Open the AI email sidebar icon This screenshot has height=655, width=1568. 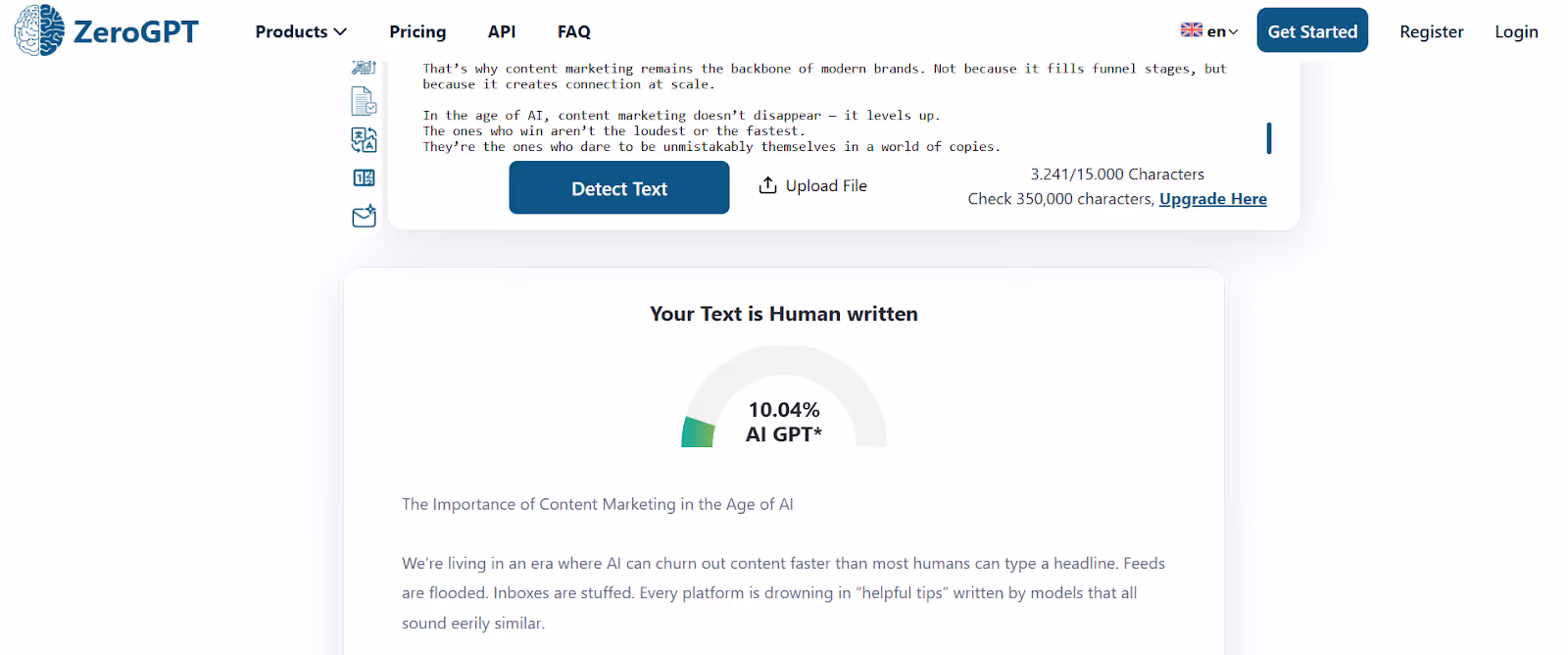tap(364, 216)
